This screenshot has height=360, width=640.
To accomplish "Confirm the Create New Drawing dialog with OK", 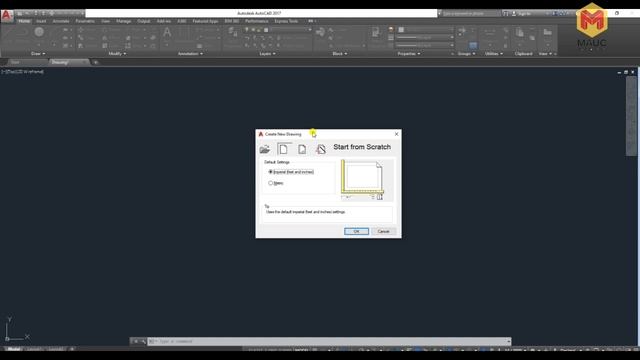I will point(356,231).
